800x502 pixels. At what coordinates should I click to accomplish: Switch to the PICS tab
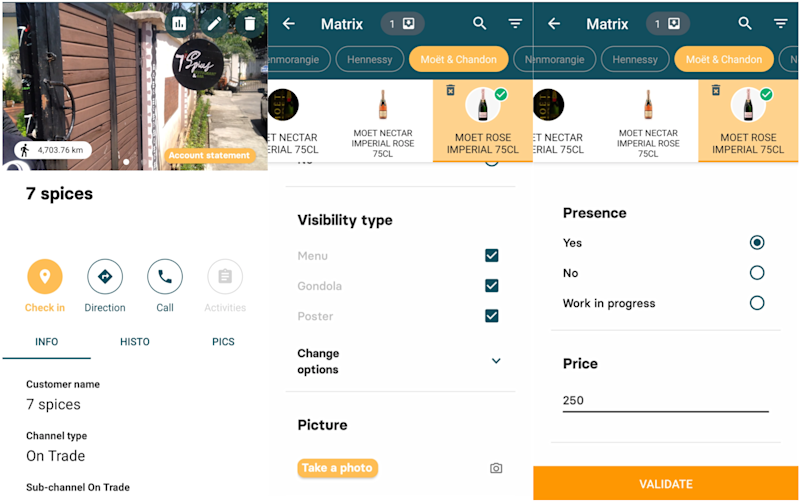[x=223, y=342]
